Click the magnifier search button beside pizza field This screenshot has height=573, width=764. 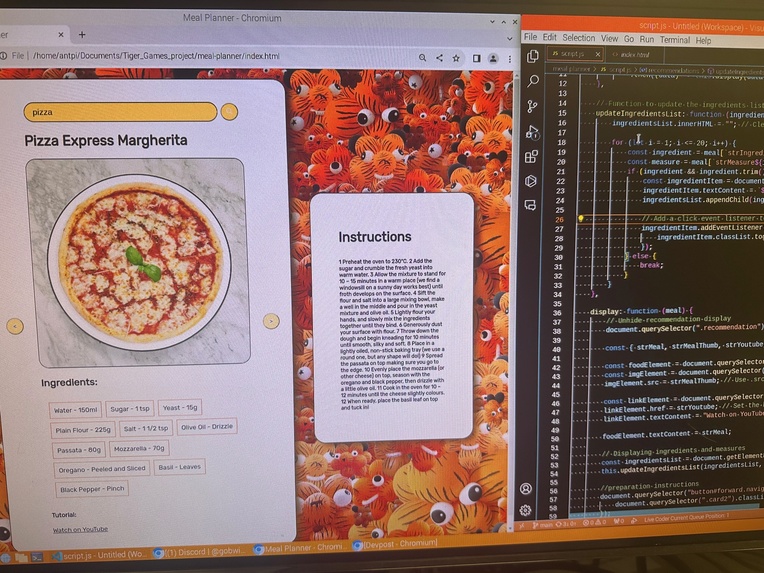click(229, 112)
